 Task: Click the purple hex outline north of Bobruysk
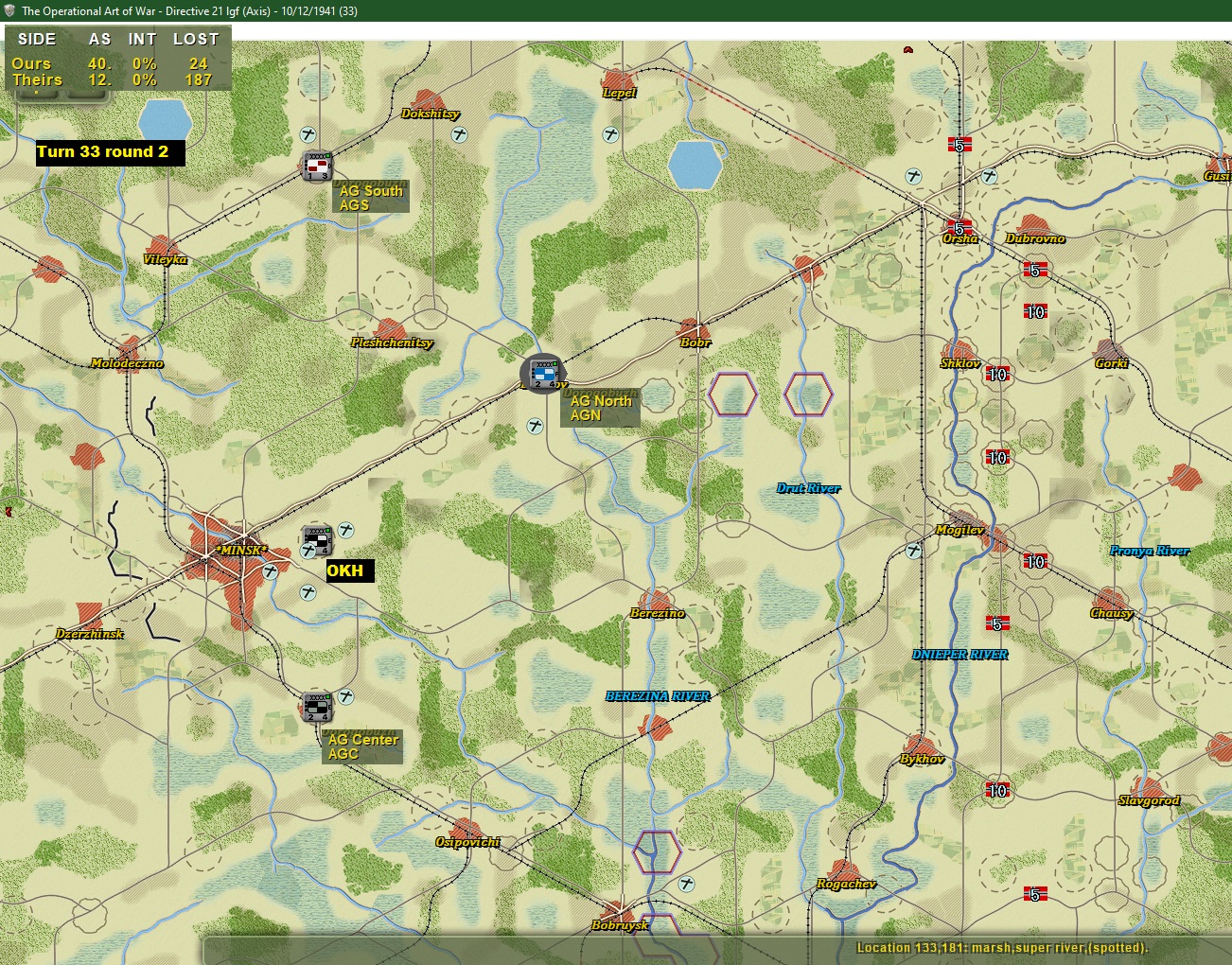[657, 851]
